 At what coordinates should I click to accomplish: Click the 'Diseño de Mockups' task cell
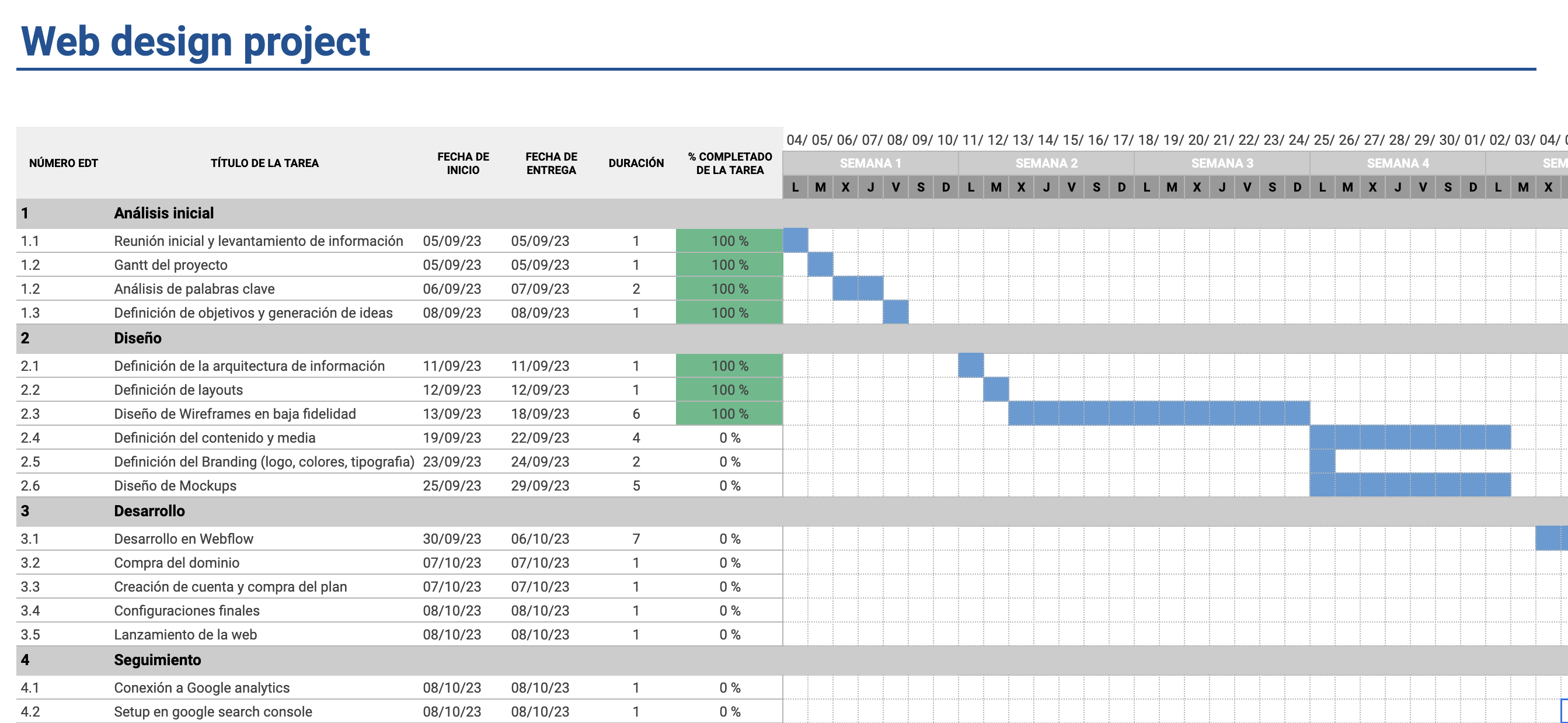point(175,485)
